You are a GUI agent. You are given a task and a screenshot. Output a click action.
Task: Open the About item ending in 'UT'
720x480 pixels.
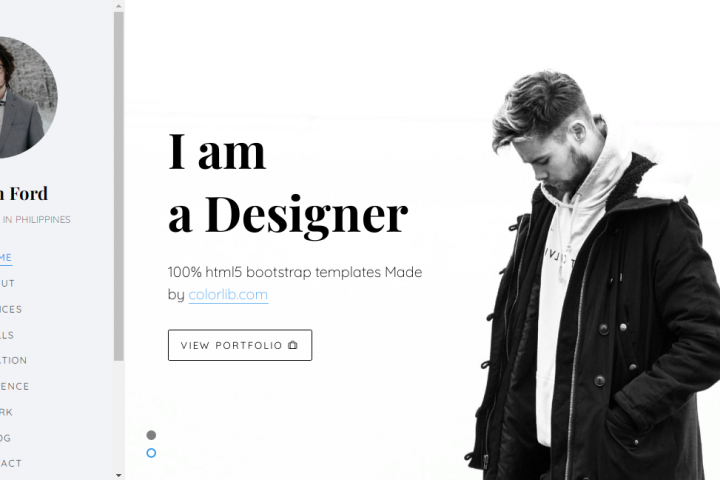tap(7, 283)
